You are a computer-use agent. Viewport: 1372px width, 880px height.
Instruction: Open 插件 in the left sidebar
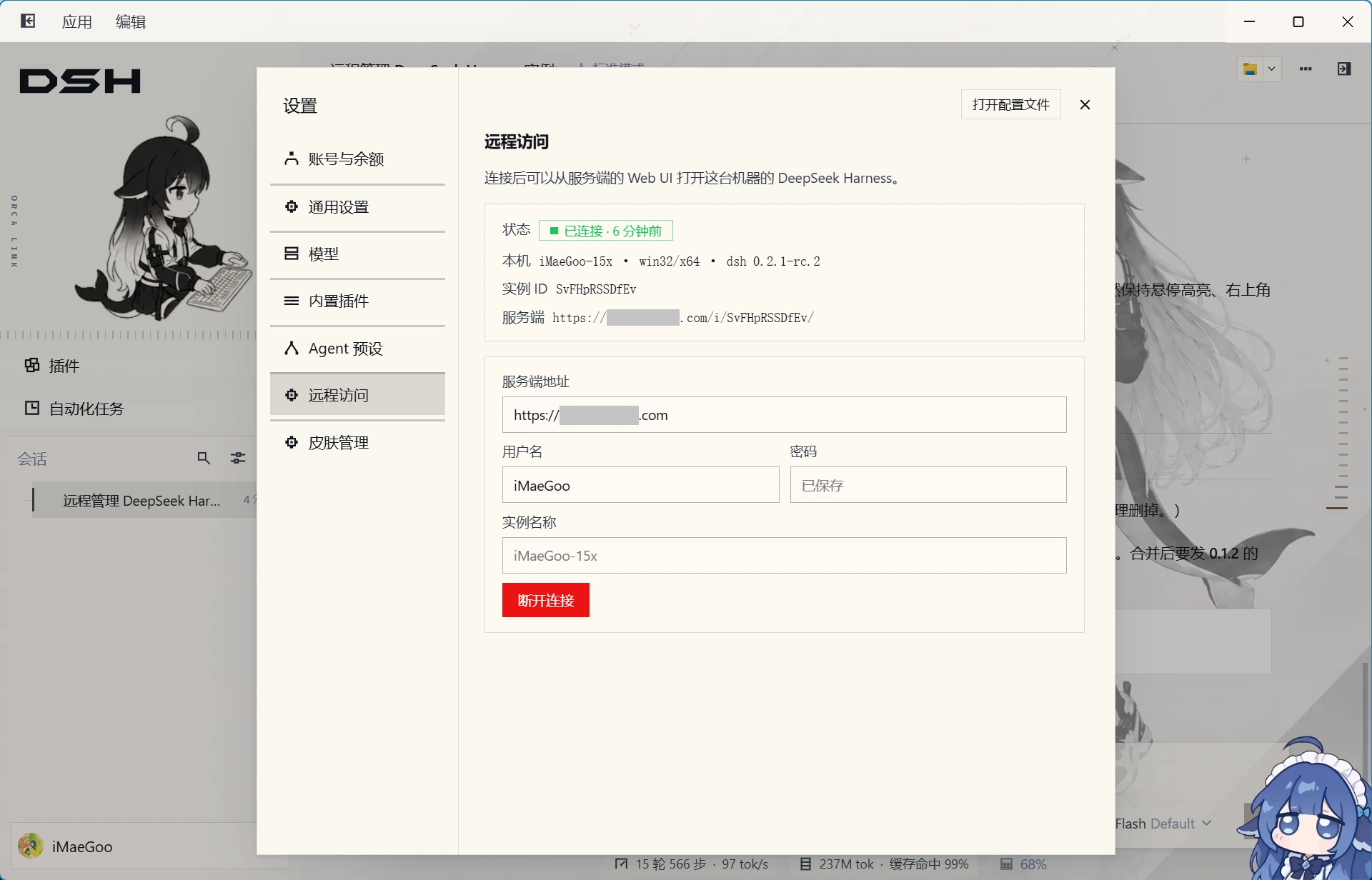pyautogui.click(x=52, y=366)
